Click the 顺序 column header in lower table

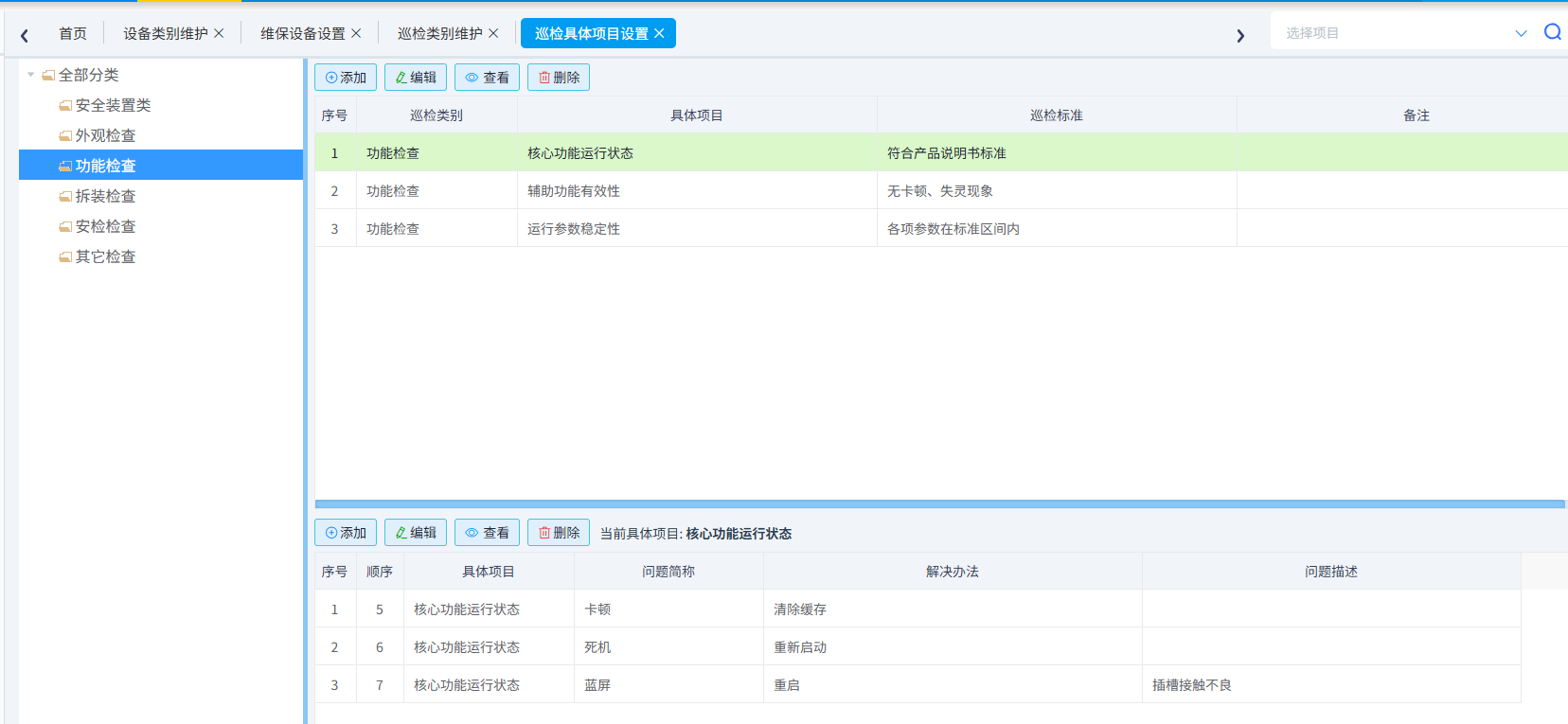click(380, 572)
